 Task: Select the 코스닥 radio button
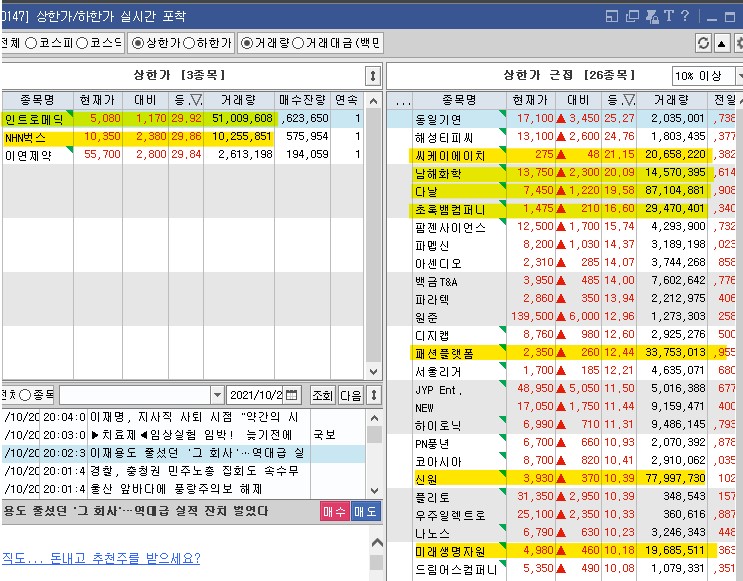pos(82,43)
